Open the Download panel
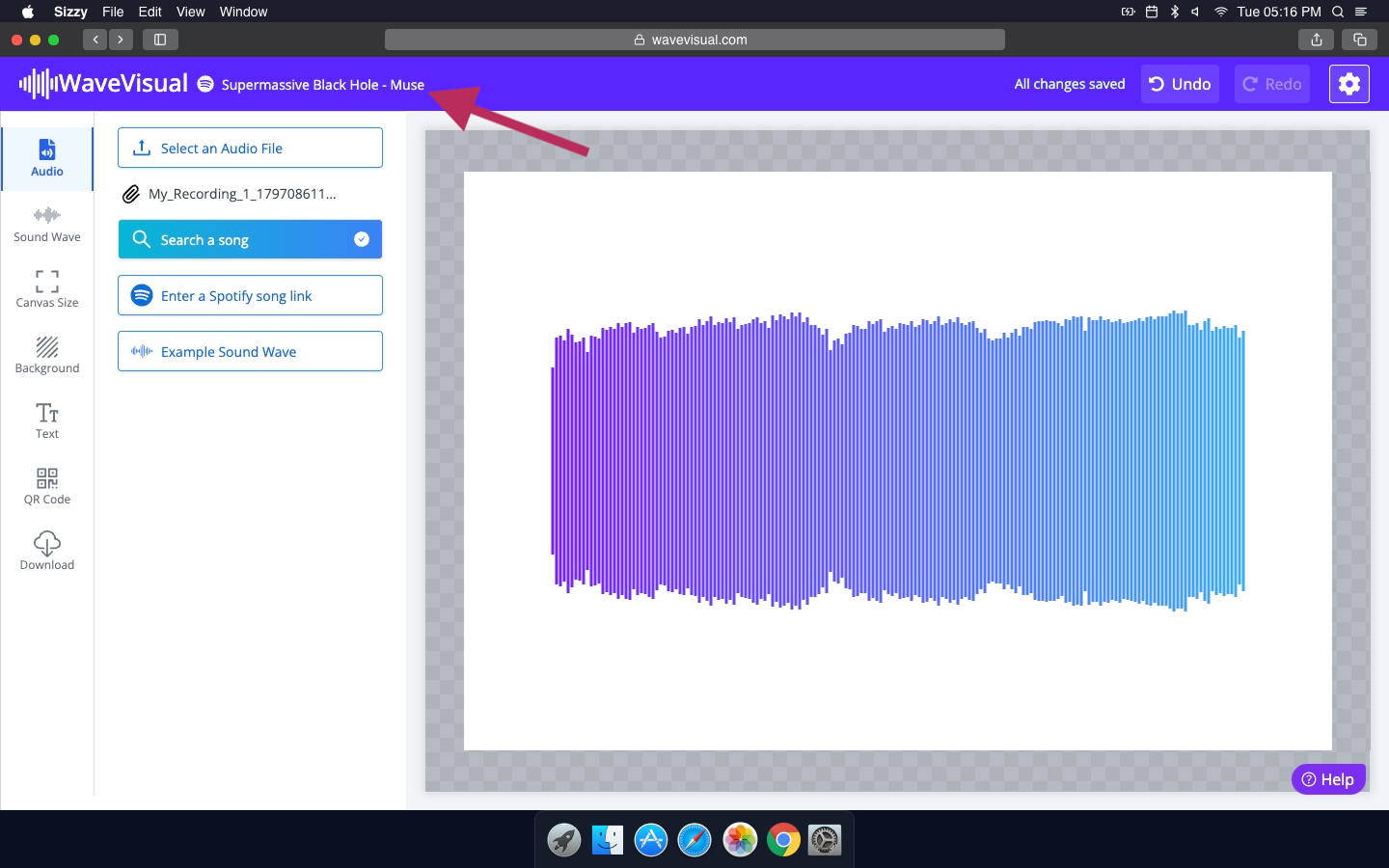The width and height of the screenshot is (1389, 868). tap(46, 551)
